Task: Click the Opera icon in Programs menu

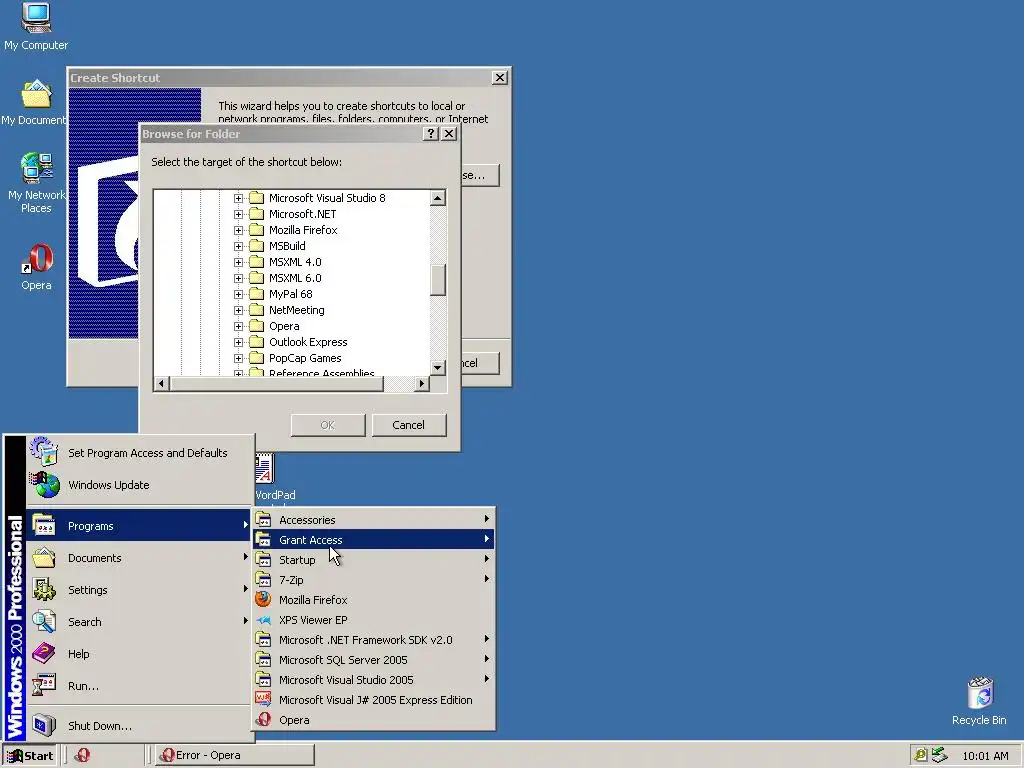Action: point(263,720)
